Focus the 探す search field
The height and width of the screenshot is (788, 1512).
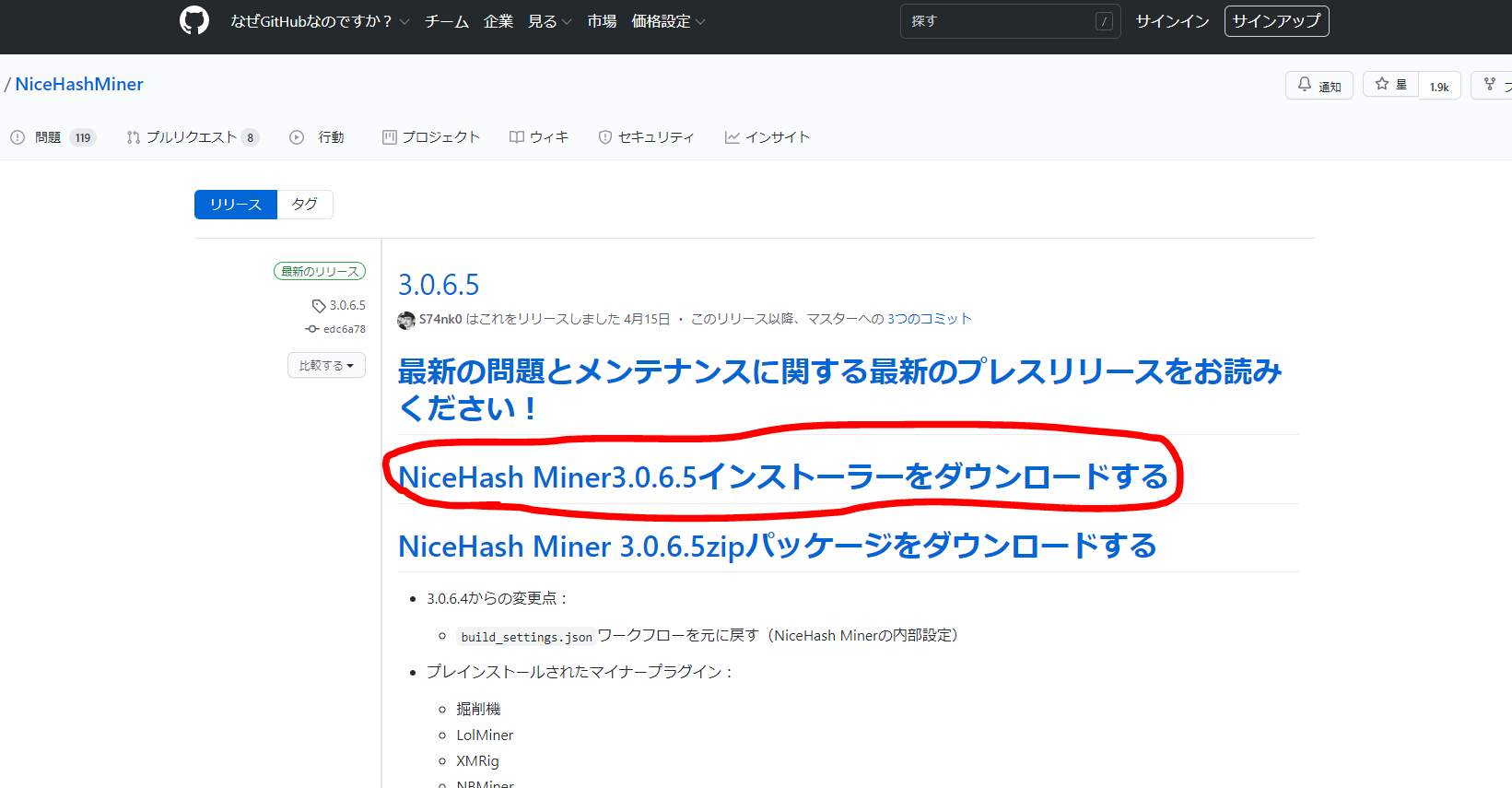pos(1010,21)
